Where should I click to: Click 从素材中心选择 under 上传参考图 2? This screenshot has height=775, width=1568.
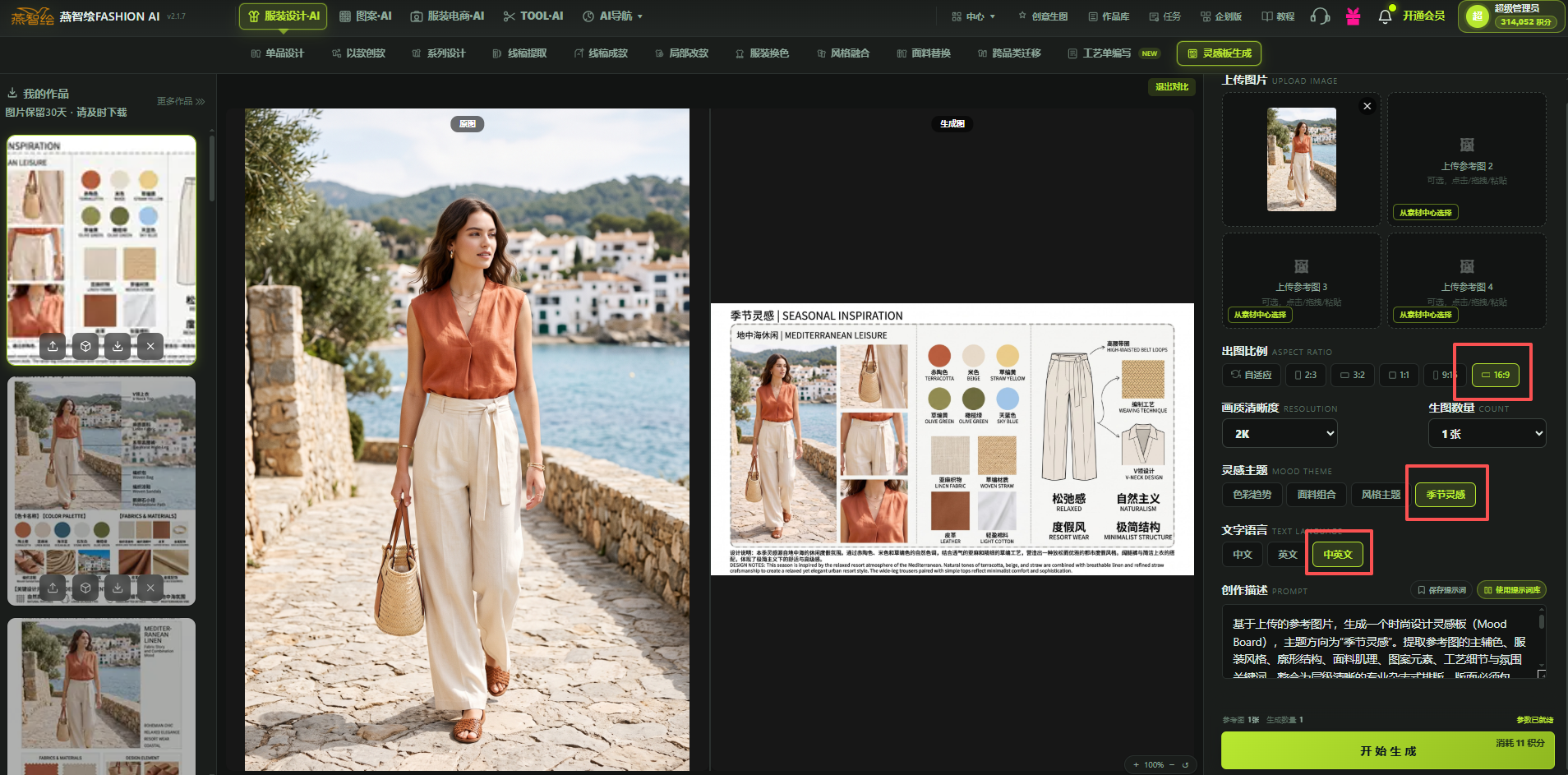coord(1426,213)
